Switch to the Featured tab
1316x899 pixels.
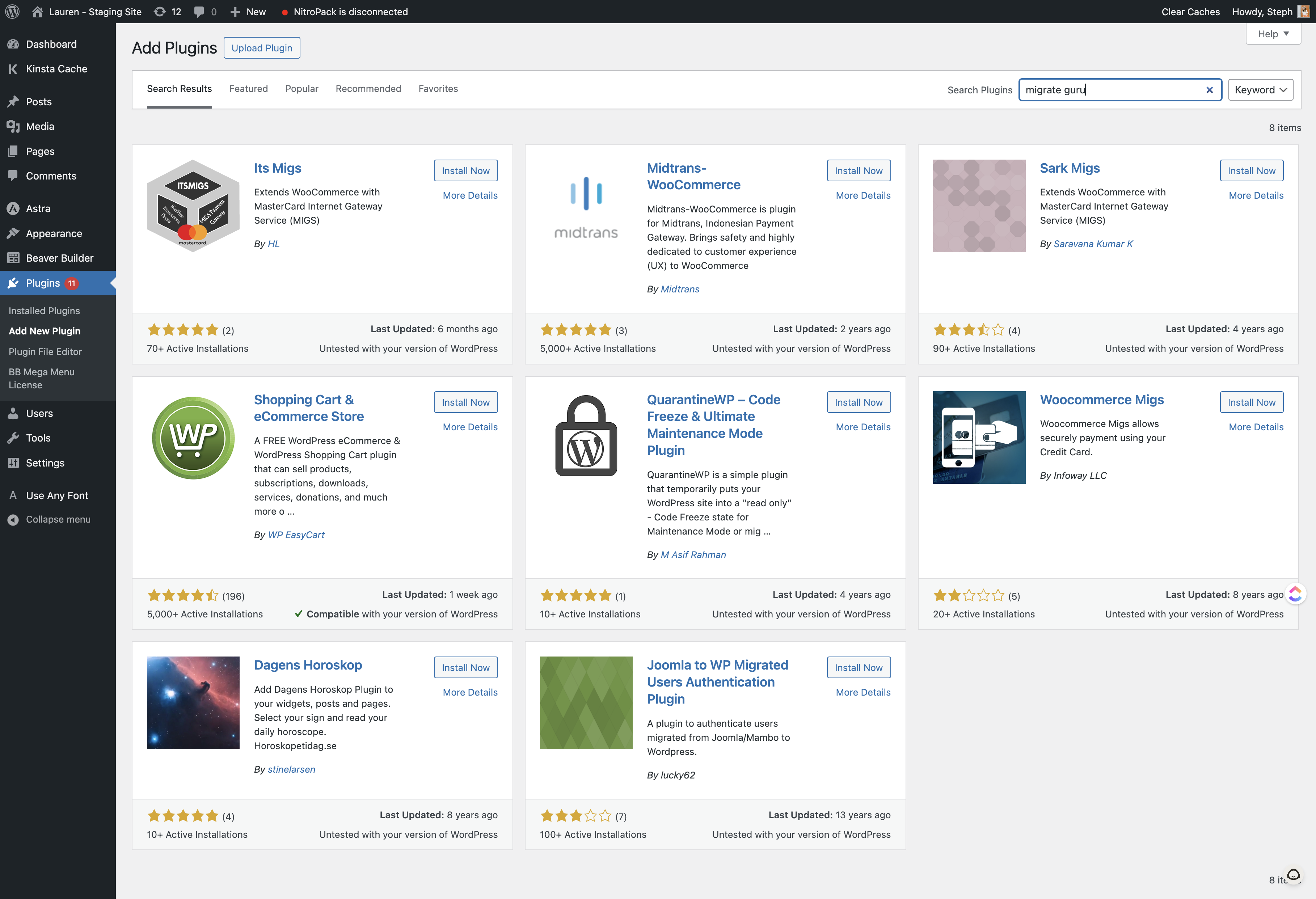pyautogui.click(x=248, y=88)
